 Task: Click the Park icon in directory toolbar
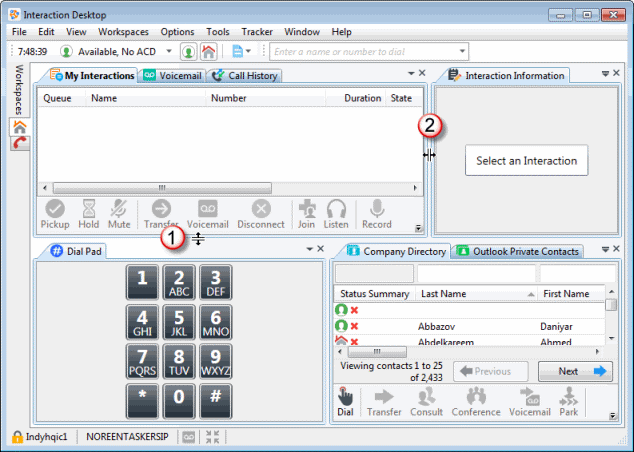[567, 401]
